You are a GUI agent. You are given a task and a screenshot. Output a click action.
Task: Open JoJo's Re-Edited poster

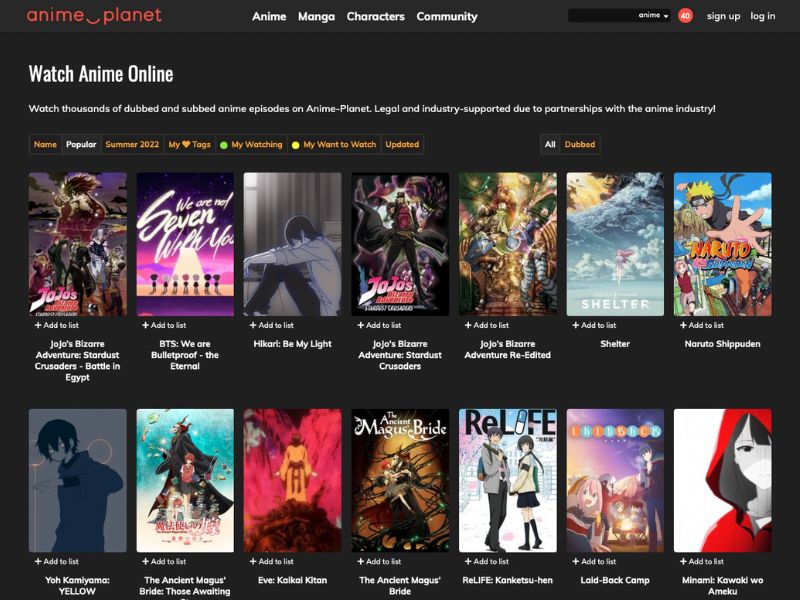pyautogui.click(x=508, y=244)
